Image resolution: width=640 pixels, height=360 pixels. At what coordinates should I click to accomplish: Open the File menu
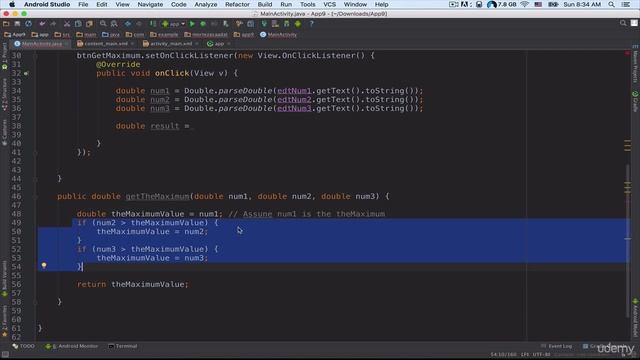point(83,4)
